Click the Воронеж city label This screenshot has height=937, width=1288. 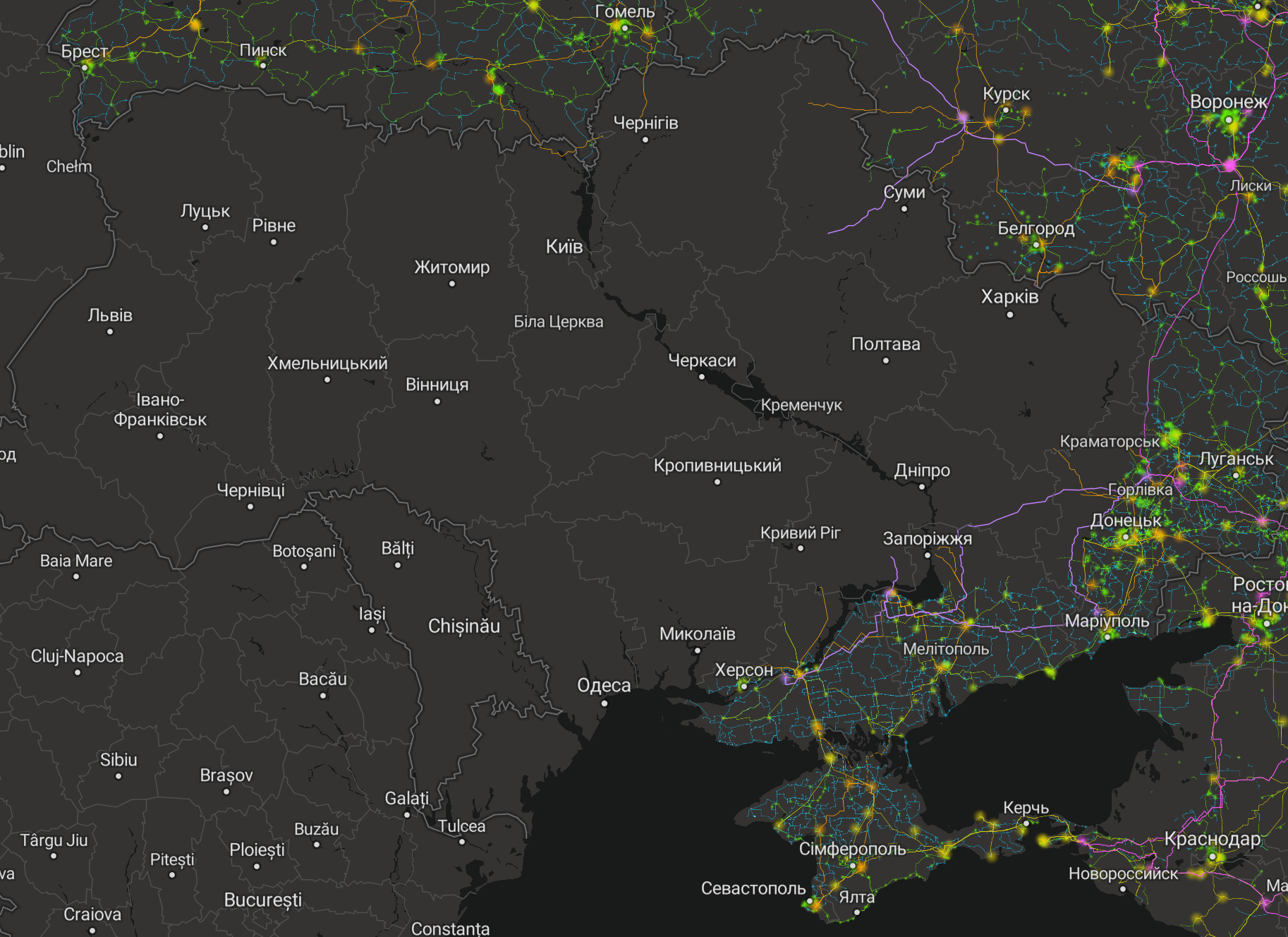tap(1229, 102)
